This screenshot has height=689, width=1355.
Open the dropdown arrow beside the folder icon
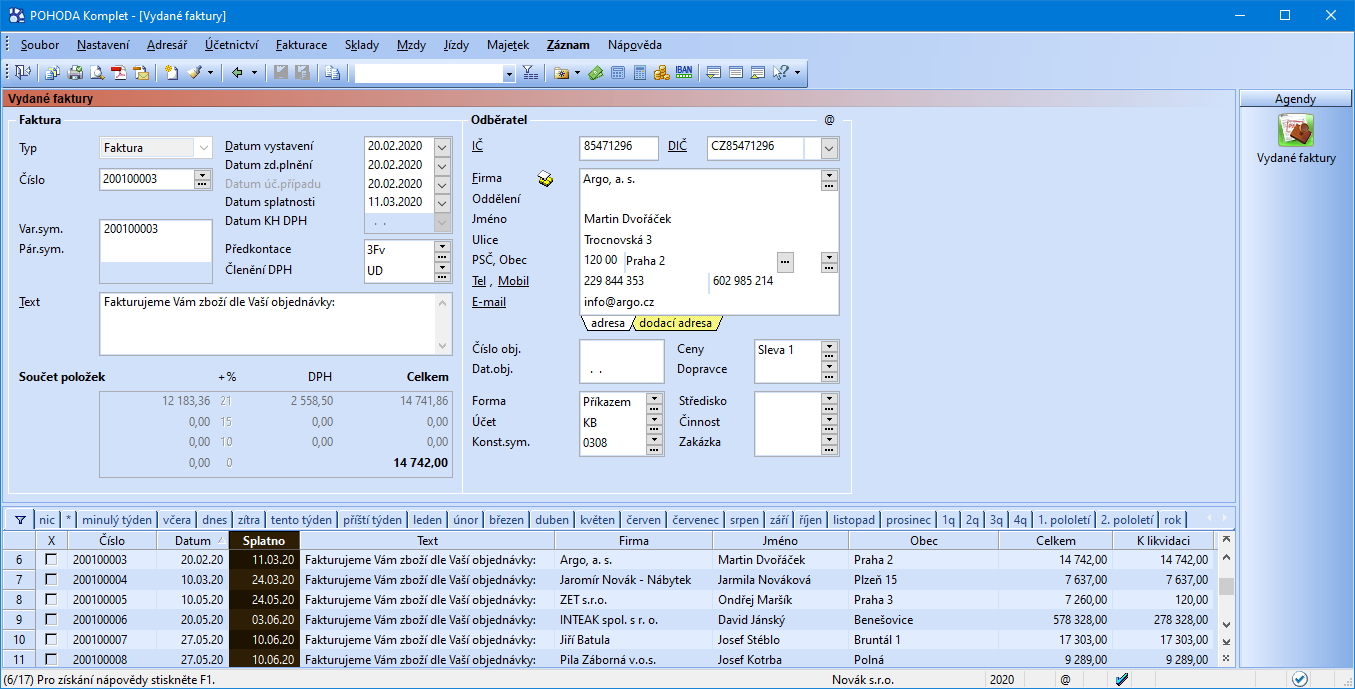(577, 73)
